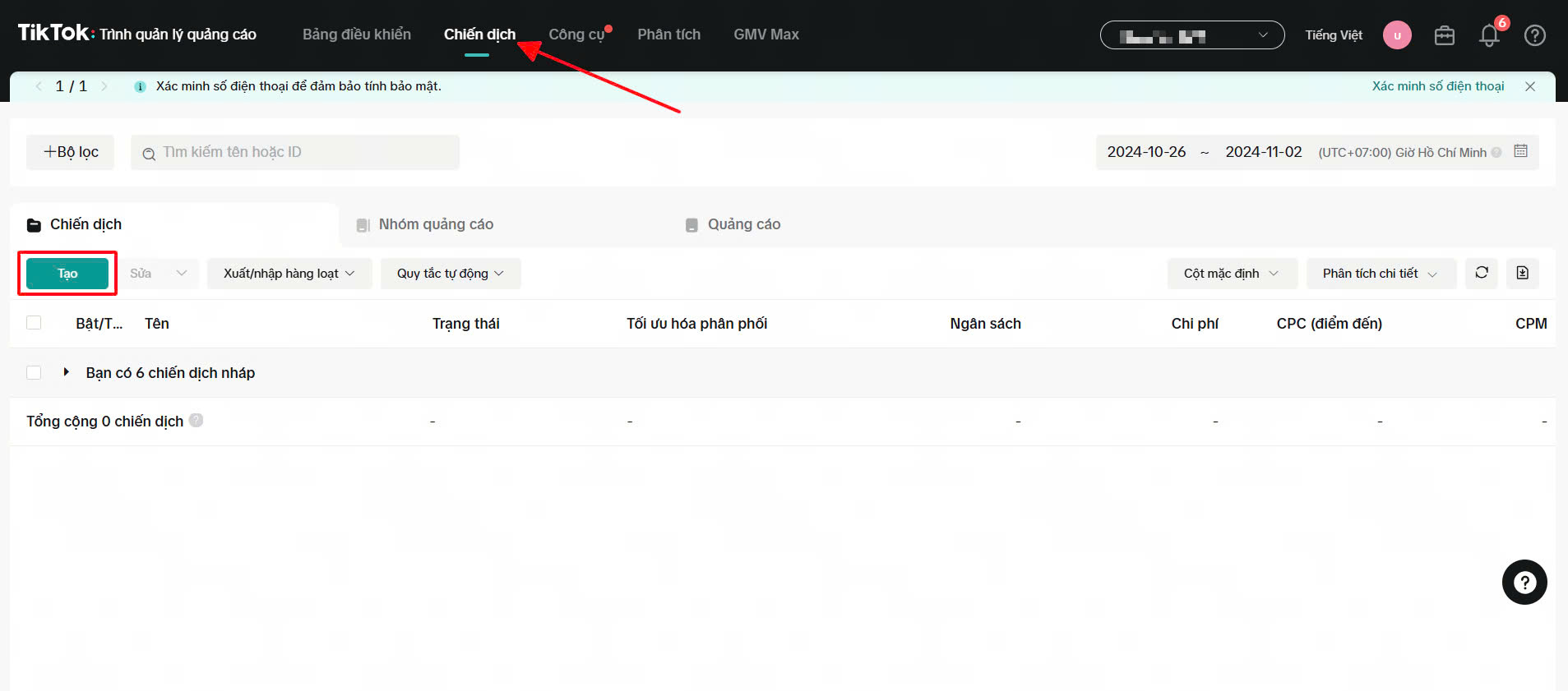1568x691 pixels.
Task: Open the Sửa dropdown
Action: click(x=160, y=274)
